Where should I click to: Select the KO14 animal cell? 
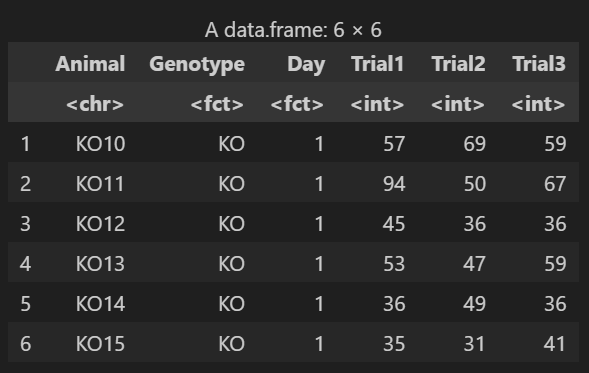100,304
